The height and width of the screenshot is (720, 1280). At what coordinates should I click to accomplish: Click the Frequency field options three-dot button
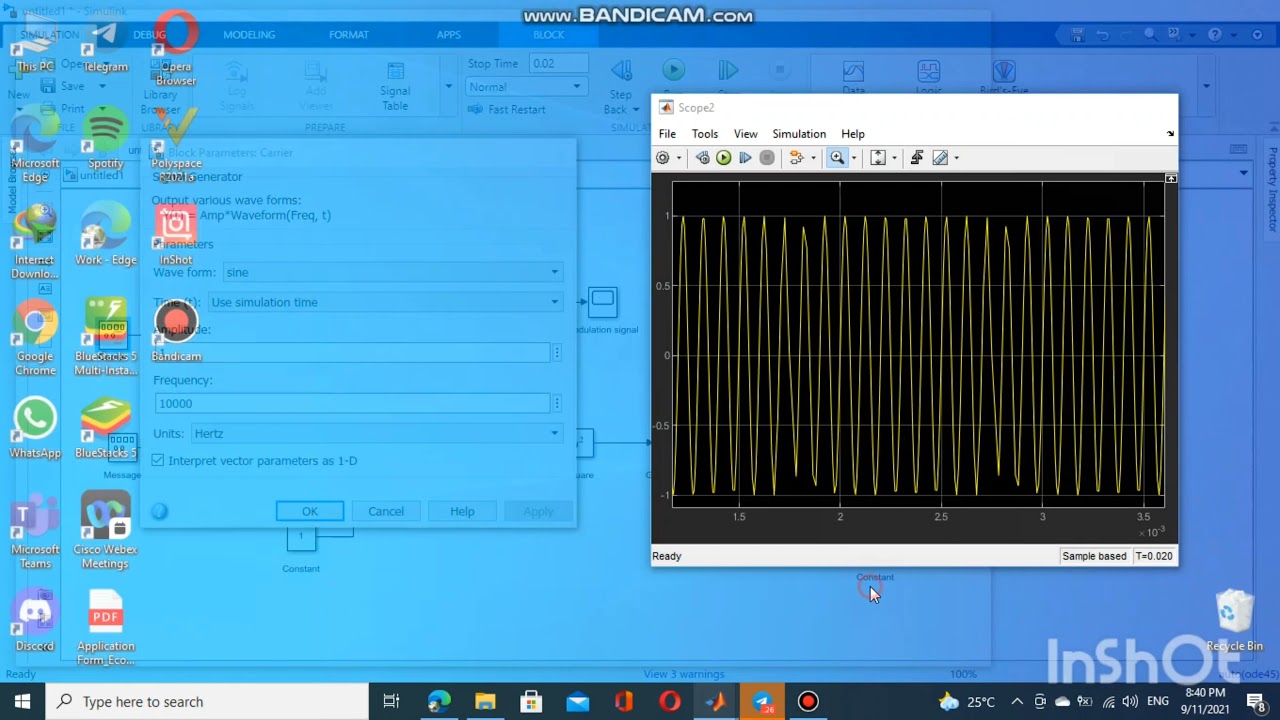pos(557,403)
